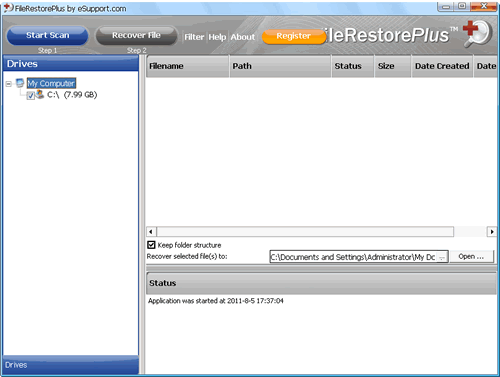Open the About menu item
Screen dimensions: 500x377
[243, 37]
